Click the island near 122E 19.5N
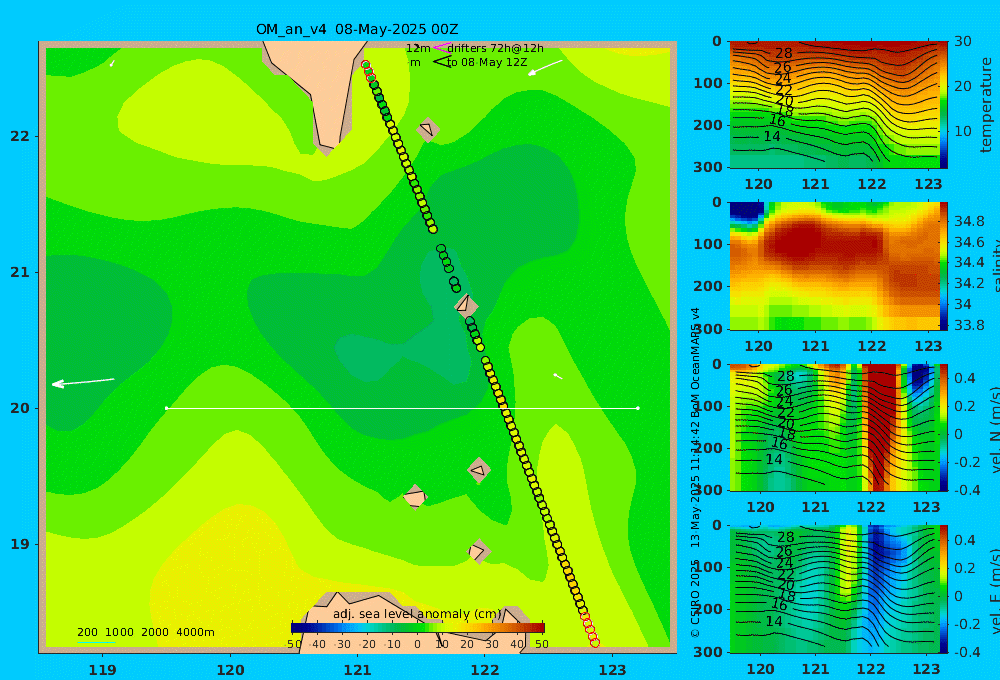 coord(478,471)
